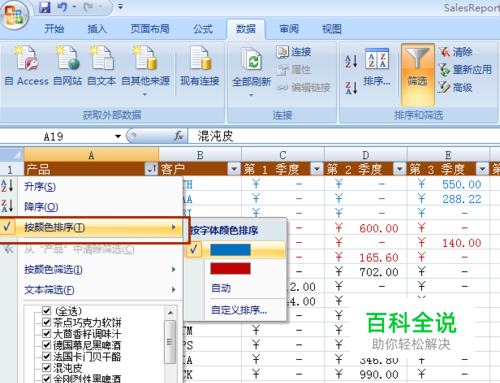The height and width of the screenshot is (383, 500).
Task: Open the 客户 column filter dropdown
Action: pos(234,169)
